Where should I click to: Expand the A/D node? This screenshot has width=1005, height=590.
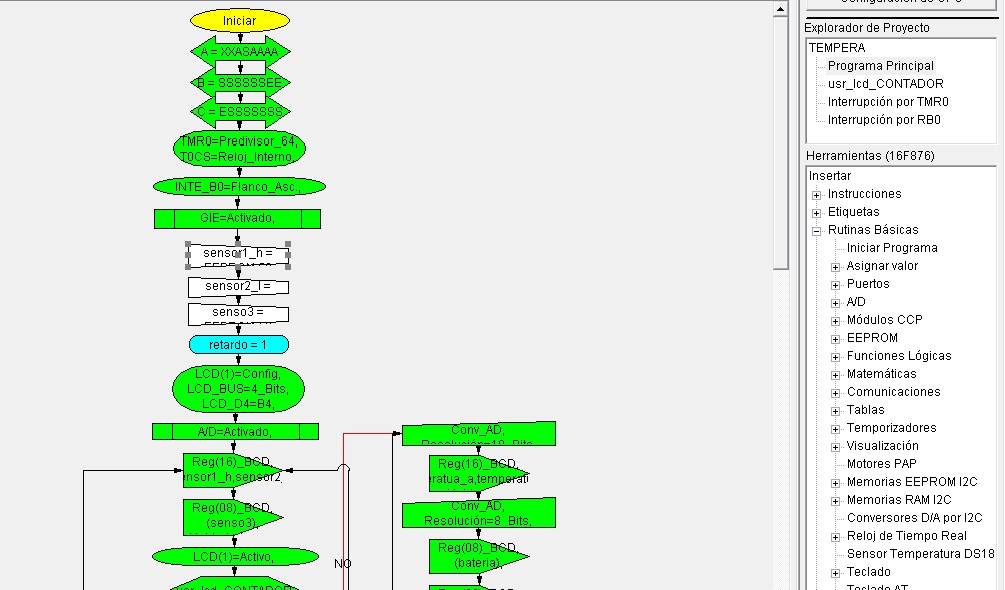[836, 302]
